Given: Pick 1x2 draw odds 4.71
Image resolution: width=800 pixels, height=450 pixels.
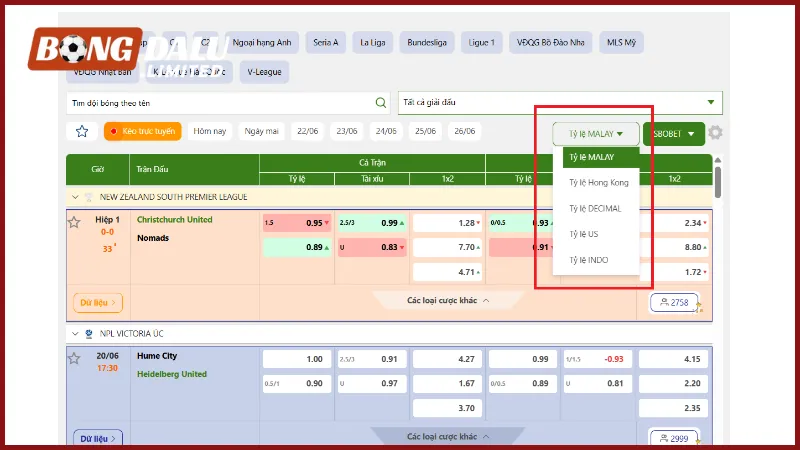Looking at the screenshot, I should click(x=447, y=272).
